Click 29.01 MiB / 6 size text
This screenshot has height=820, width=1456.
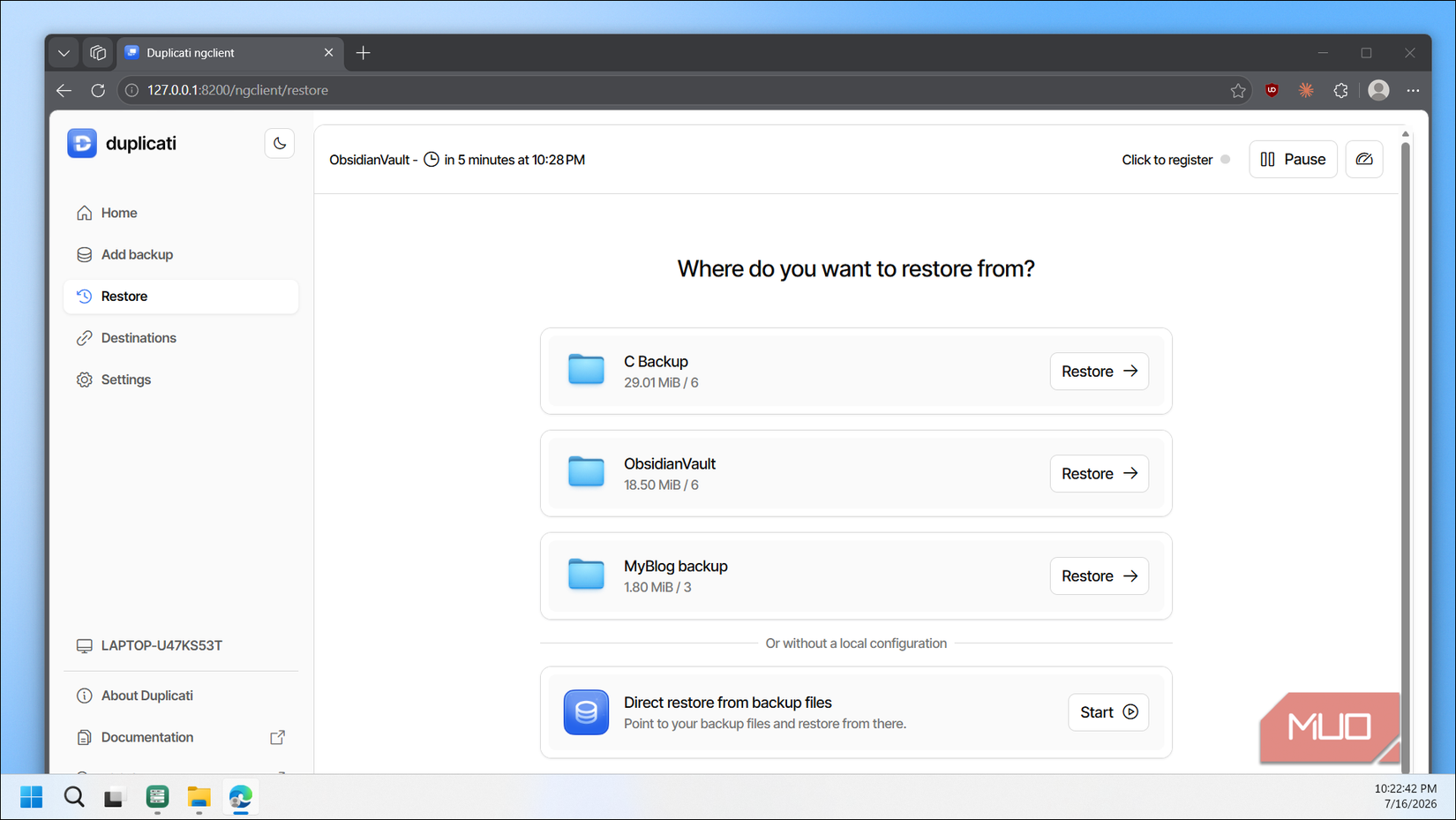click(x=661, y=383)
